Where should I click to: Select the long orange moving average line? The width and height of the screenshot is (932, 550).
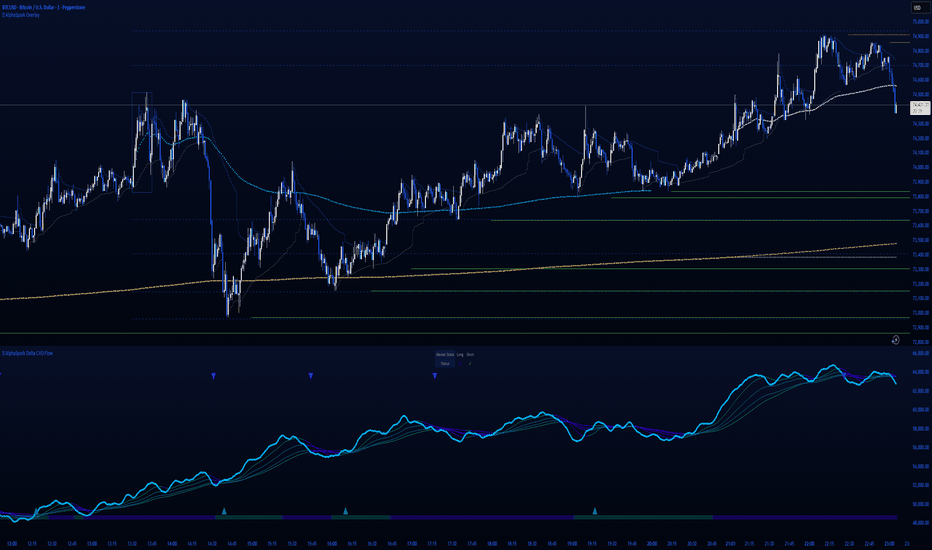600,264
